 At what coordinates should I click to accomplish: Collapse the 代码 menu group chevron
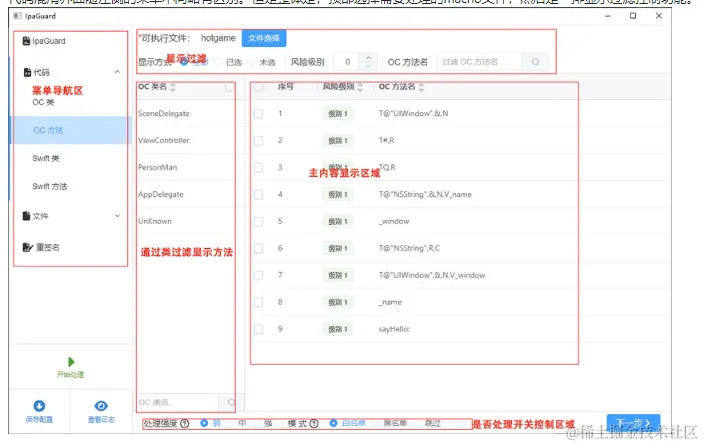coord(117,72)
